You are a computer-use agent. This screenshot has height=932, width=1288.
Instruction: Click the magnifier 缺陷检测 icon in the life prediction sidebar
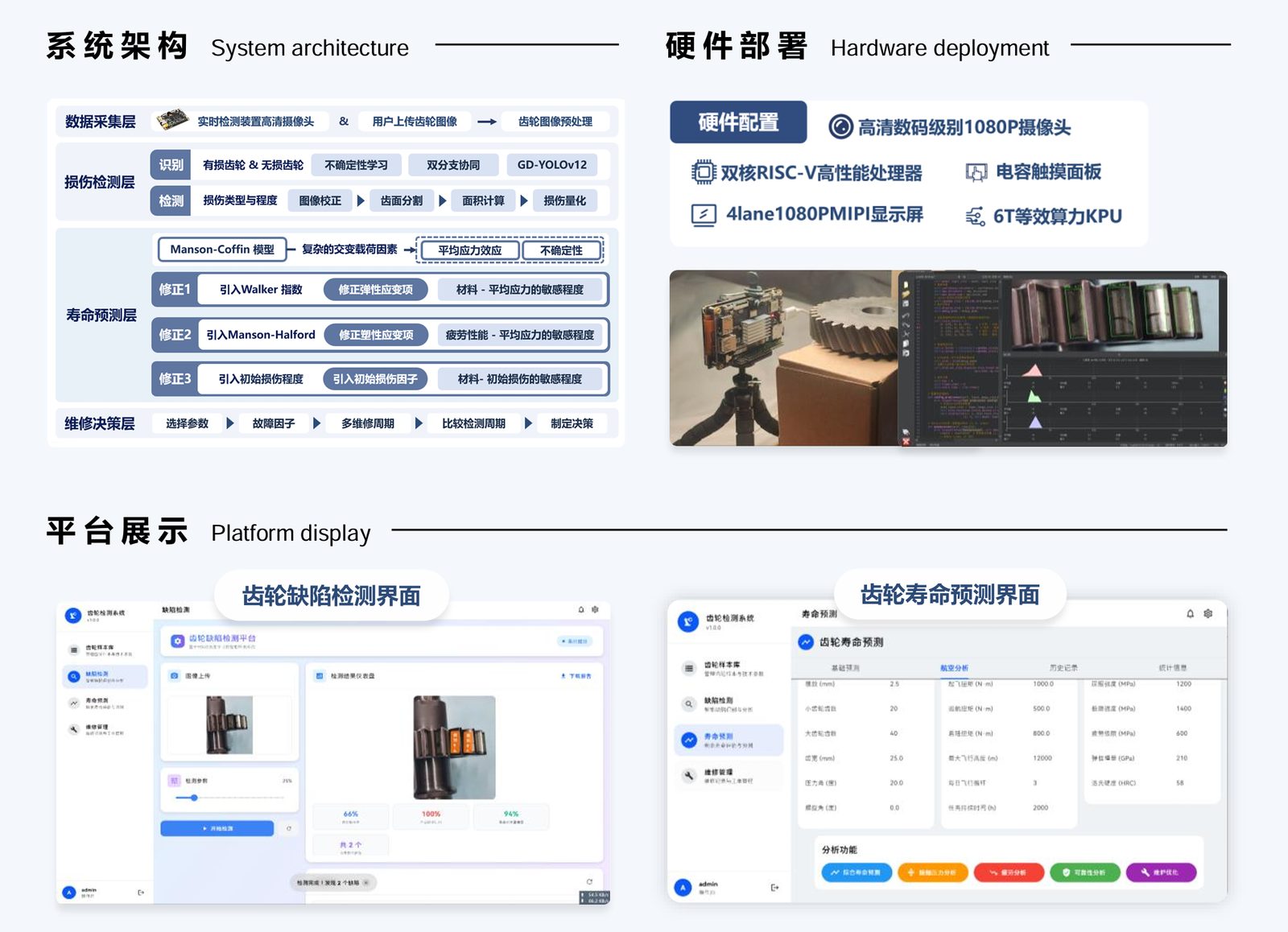pyautogui.click(x=689, y=704)
